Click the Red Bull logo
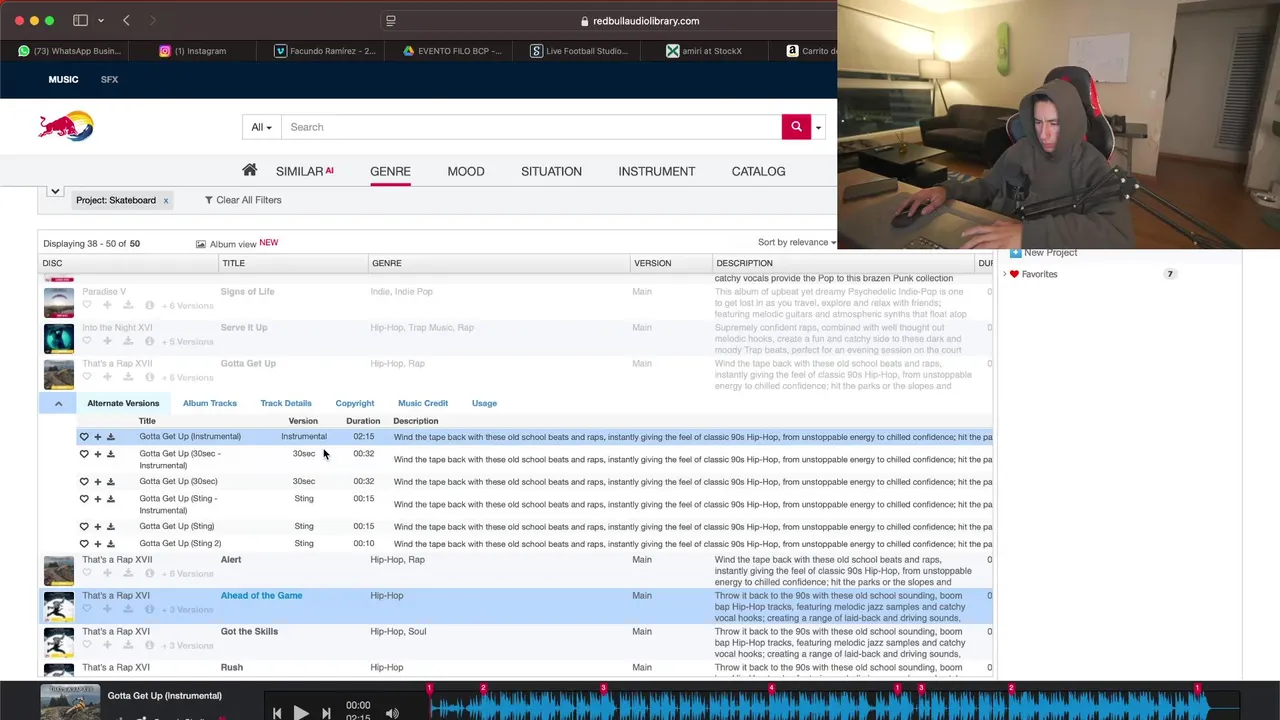 click(66, 127)
